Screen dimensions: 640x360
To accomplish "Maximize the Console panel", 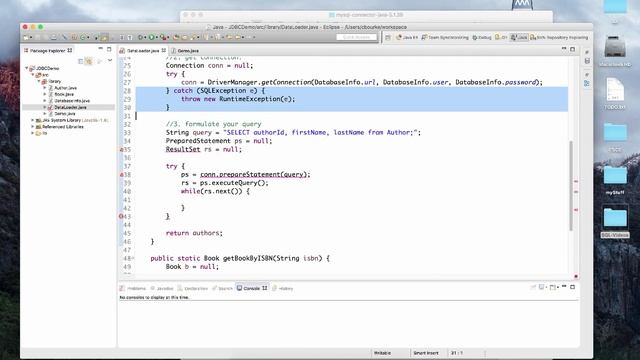I will pyautogui.click(x=573, y=287).
